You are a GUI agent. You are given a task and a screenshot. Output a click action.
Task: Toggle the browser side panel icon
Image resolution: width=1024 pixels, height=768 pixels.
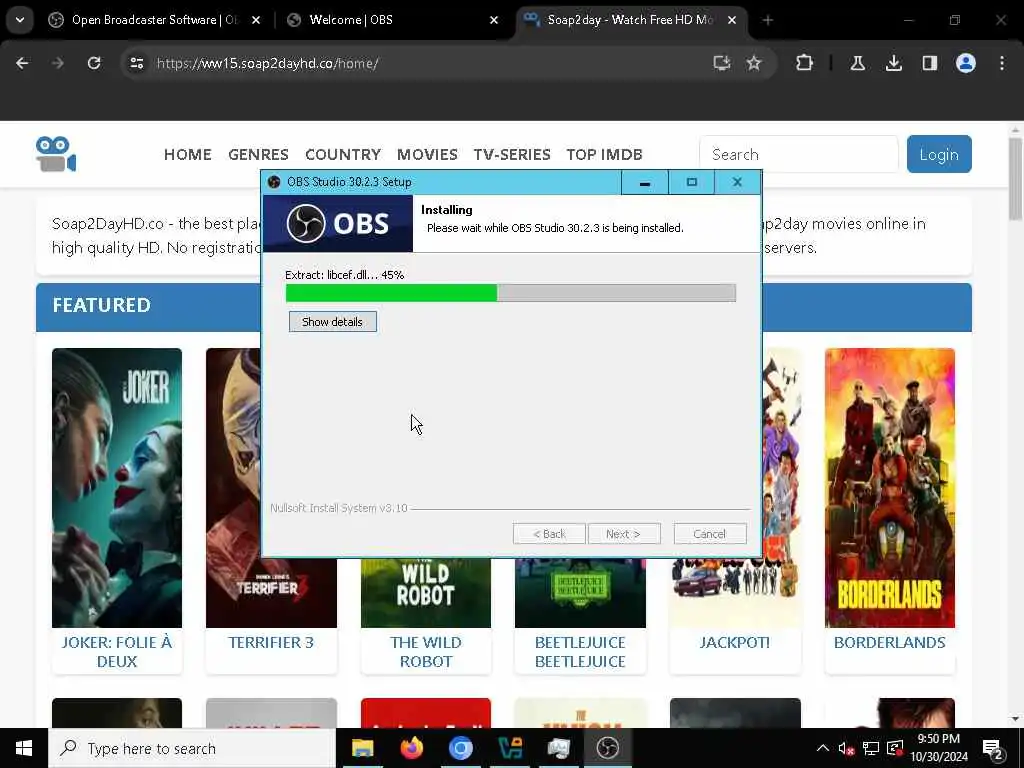coord(929,63)
